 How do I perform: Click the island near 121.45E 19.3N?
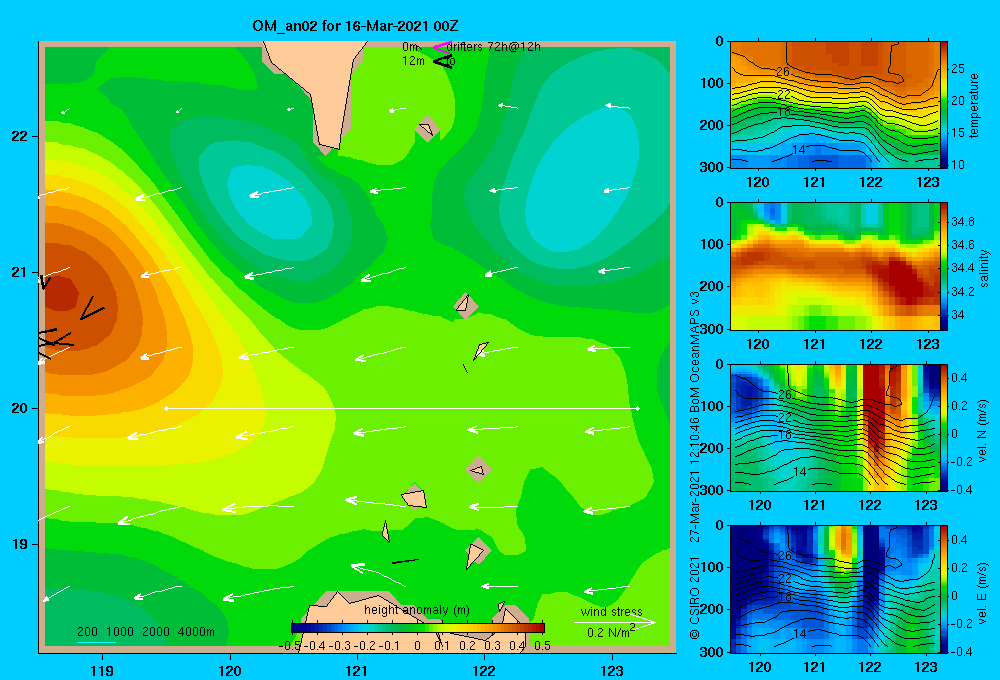tap(414, 498)
